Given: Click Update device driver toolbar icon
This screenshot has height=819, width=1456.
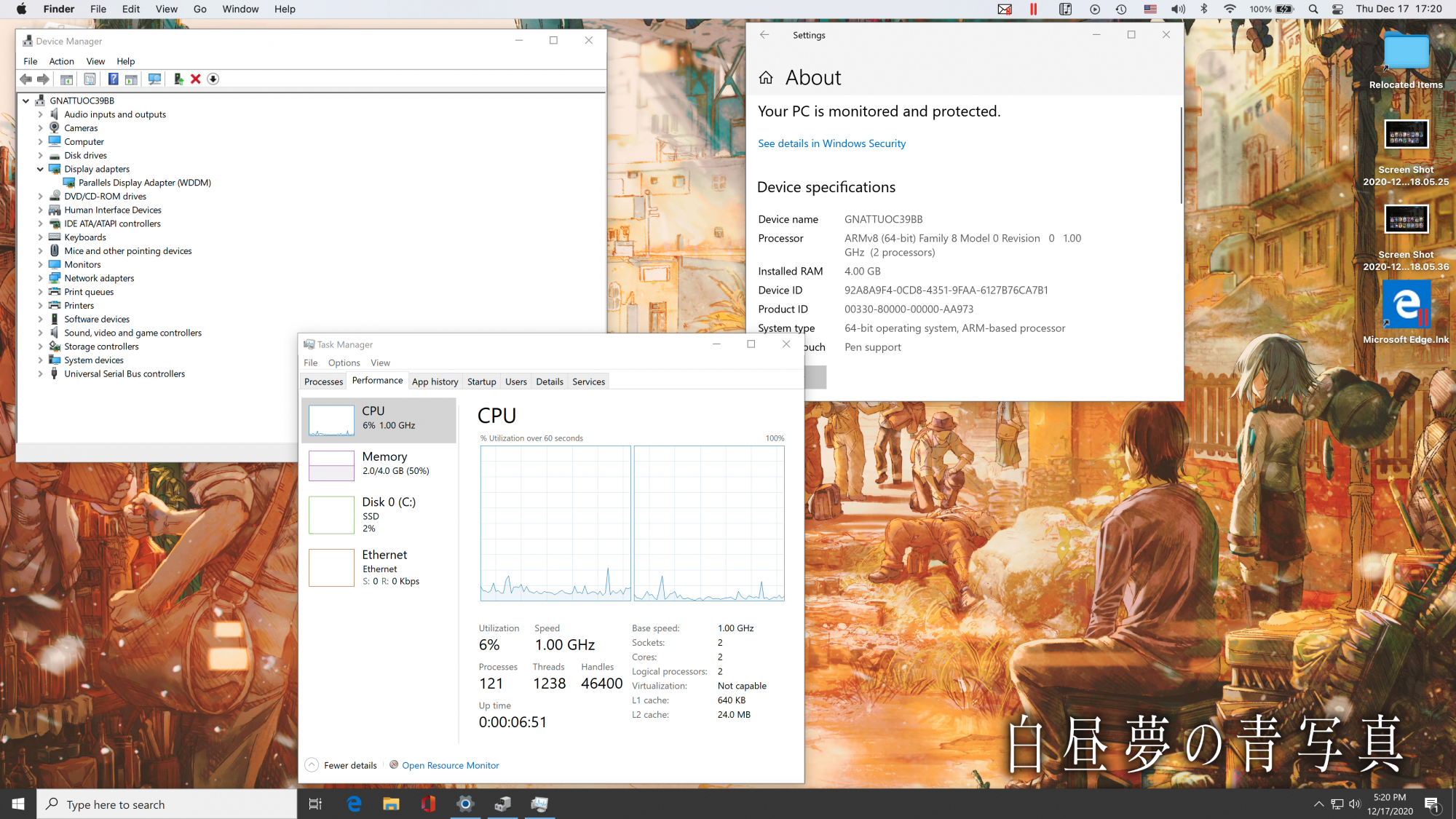Looking at the screenshot, I should 178,79.
